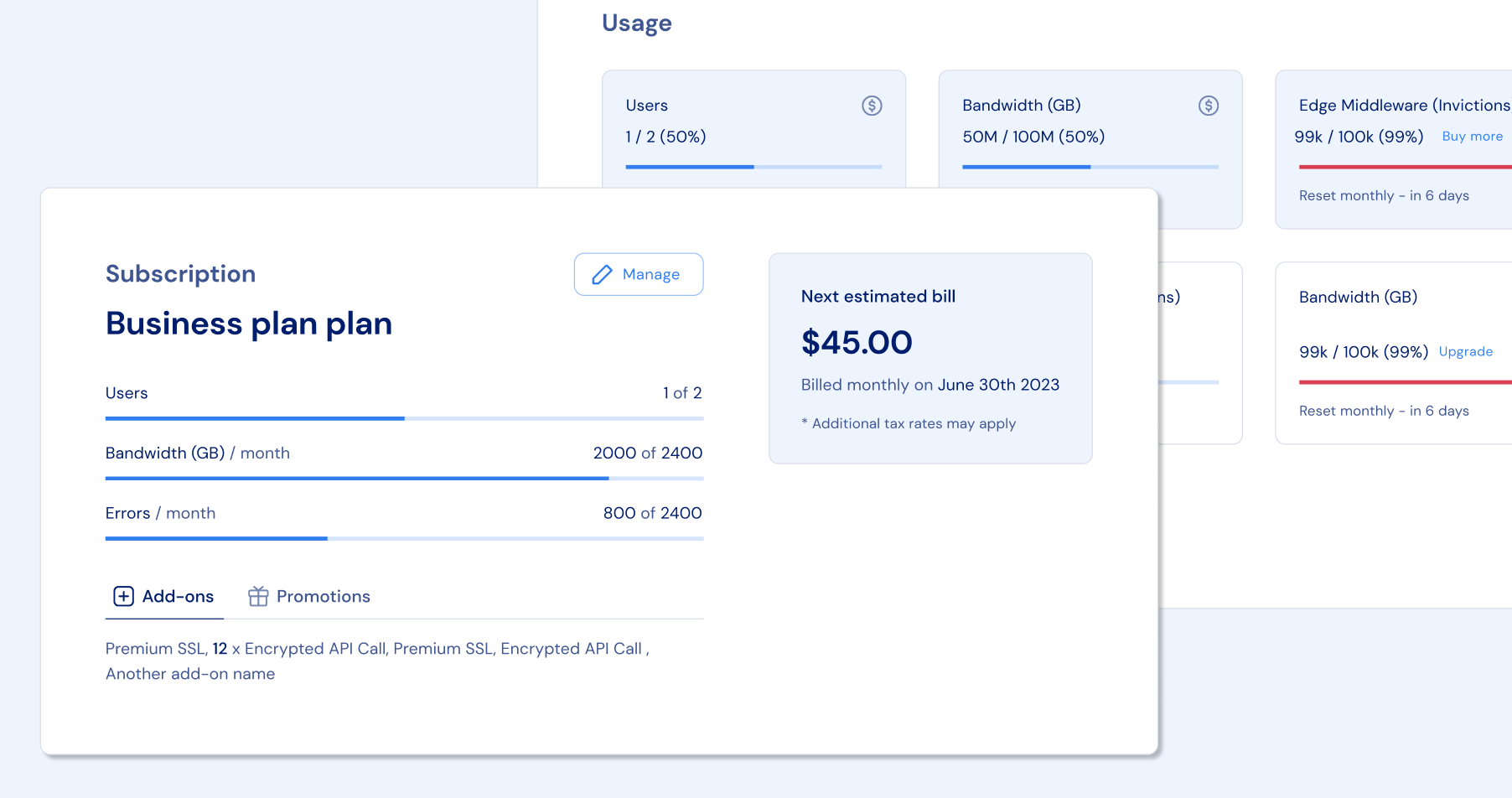This screenshot has height=798, width=1512.
Task: Follow the Buy more link
Action: point(1472,137)
